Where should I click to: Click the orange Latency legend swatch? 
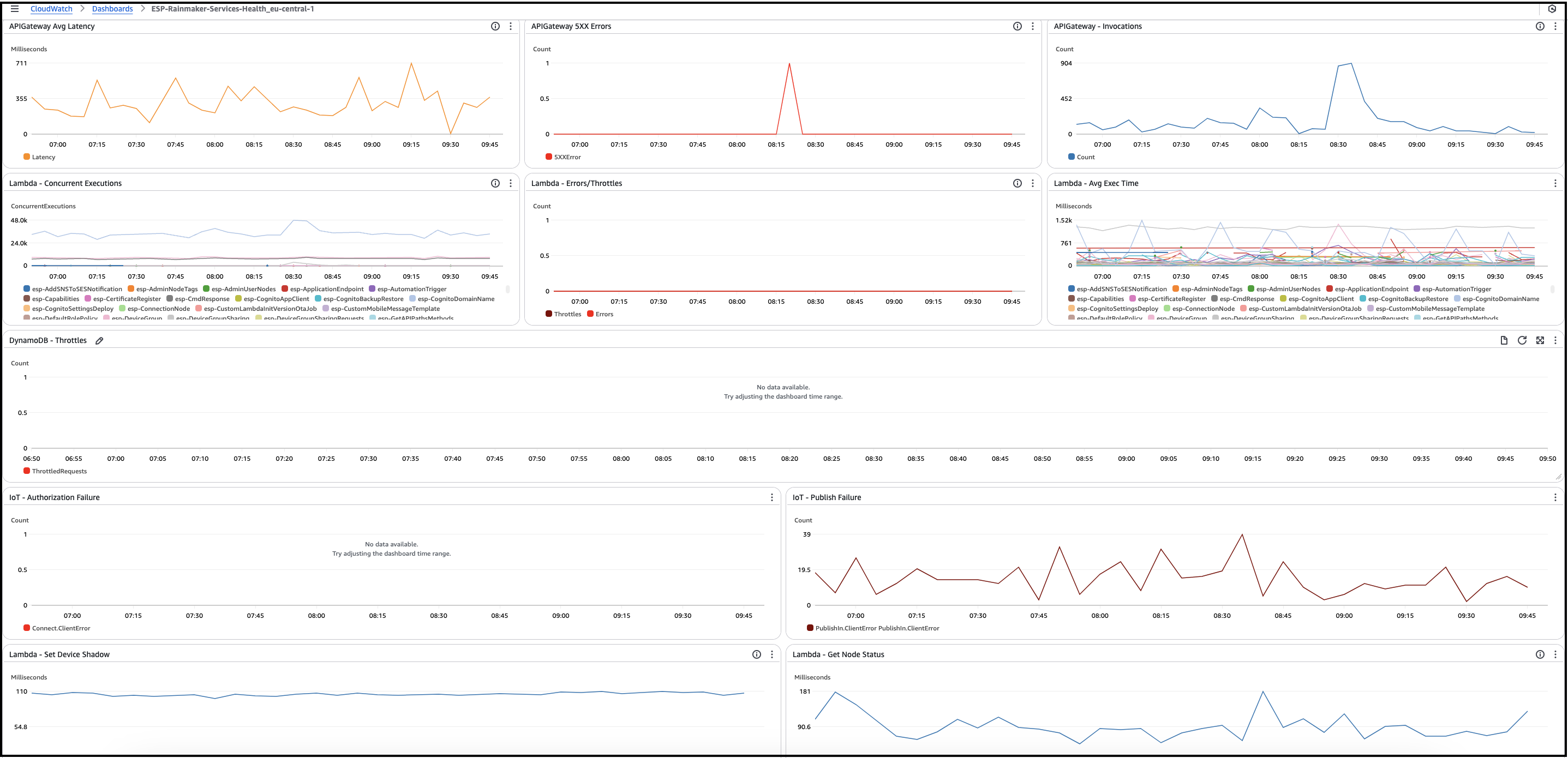point(27,157)
